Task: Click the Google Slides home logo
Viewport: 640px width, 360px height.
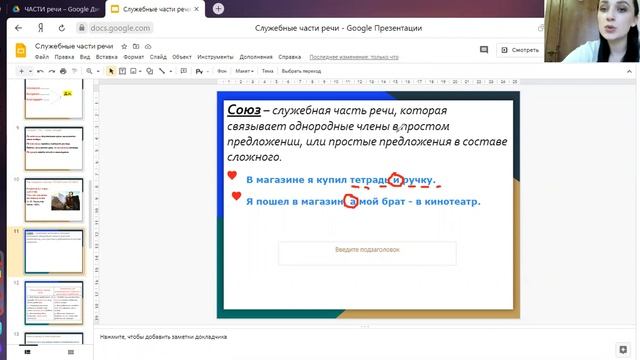Action: [20, 50]
